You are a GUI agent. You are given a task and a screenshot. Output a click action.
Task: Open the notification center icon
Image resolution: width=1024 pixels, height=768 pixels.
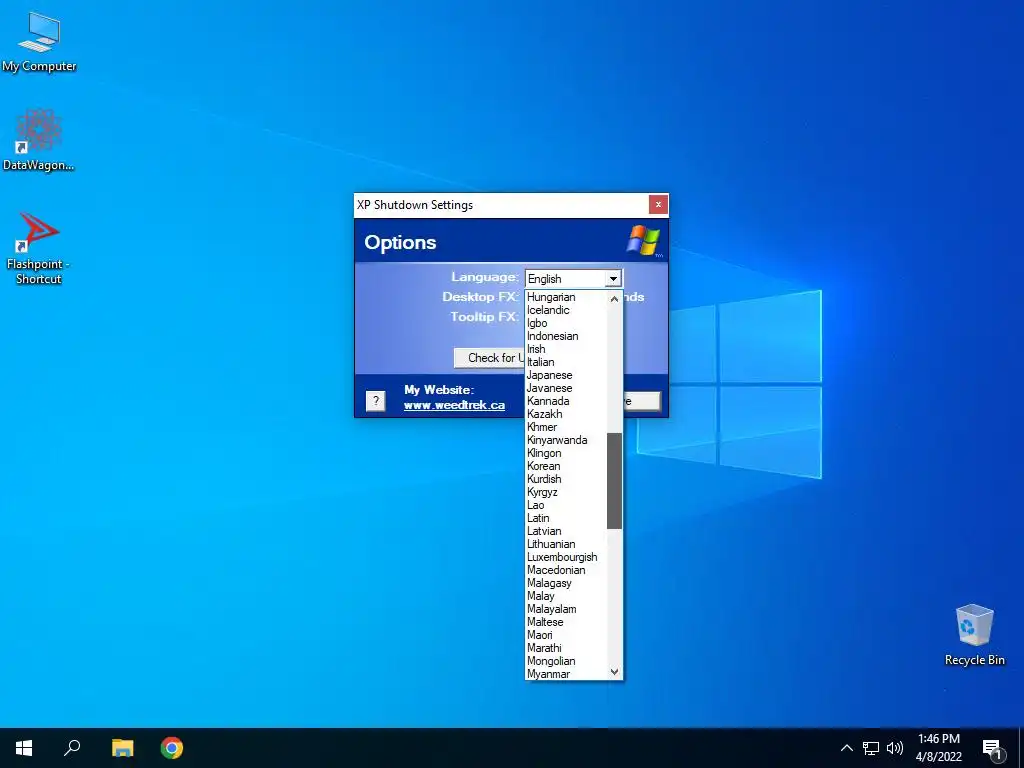click(992, 749)
